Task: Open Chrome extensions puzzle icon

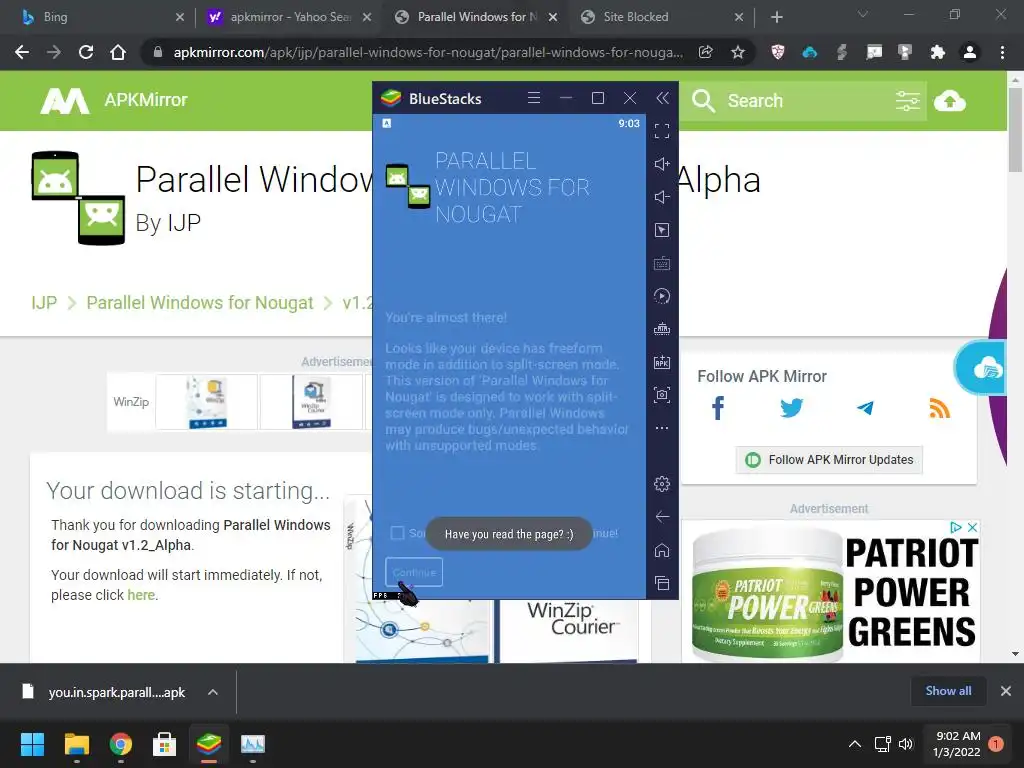Action: tap(938, 52)
